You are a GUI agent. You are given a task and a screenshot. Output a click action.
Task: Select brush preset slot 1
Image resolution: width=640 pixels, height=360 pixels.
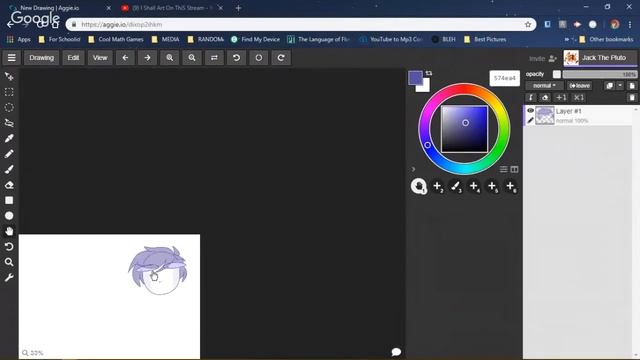pos(419,186)
